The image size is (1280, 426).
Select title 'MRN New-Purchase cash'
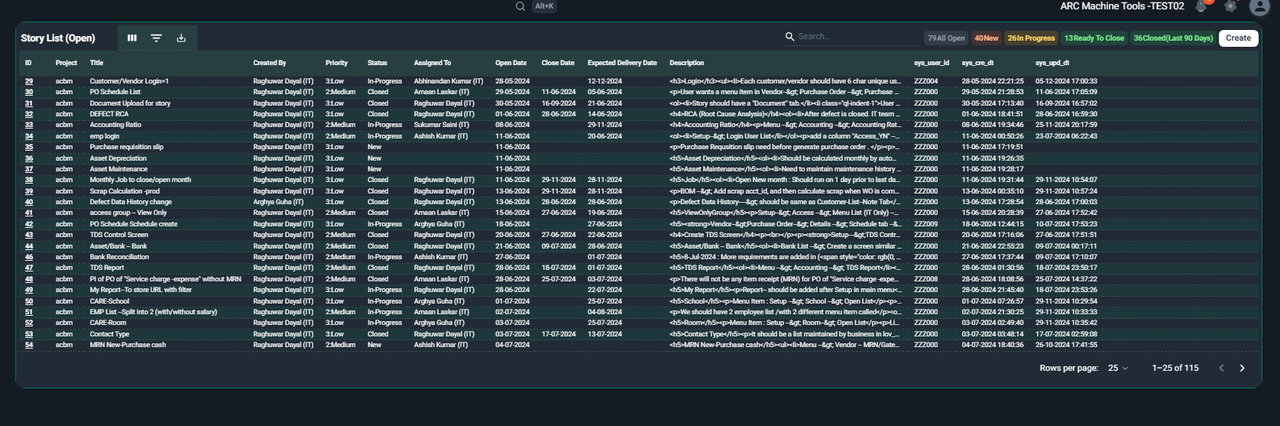pos(129,345)
